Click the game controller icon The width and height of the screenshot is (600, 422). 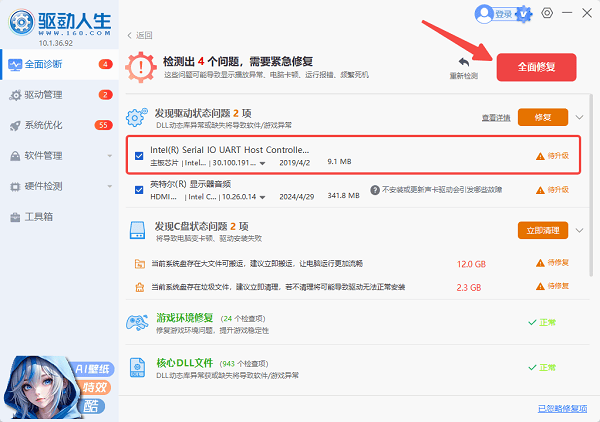pyautogui.click(x=137, y=323)
